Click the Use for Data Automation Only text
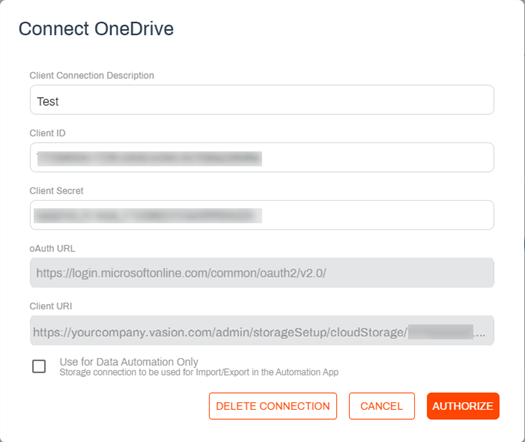 [x=129, y=362]
